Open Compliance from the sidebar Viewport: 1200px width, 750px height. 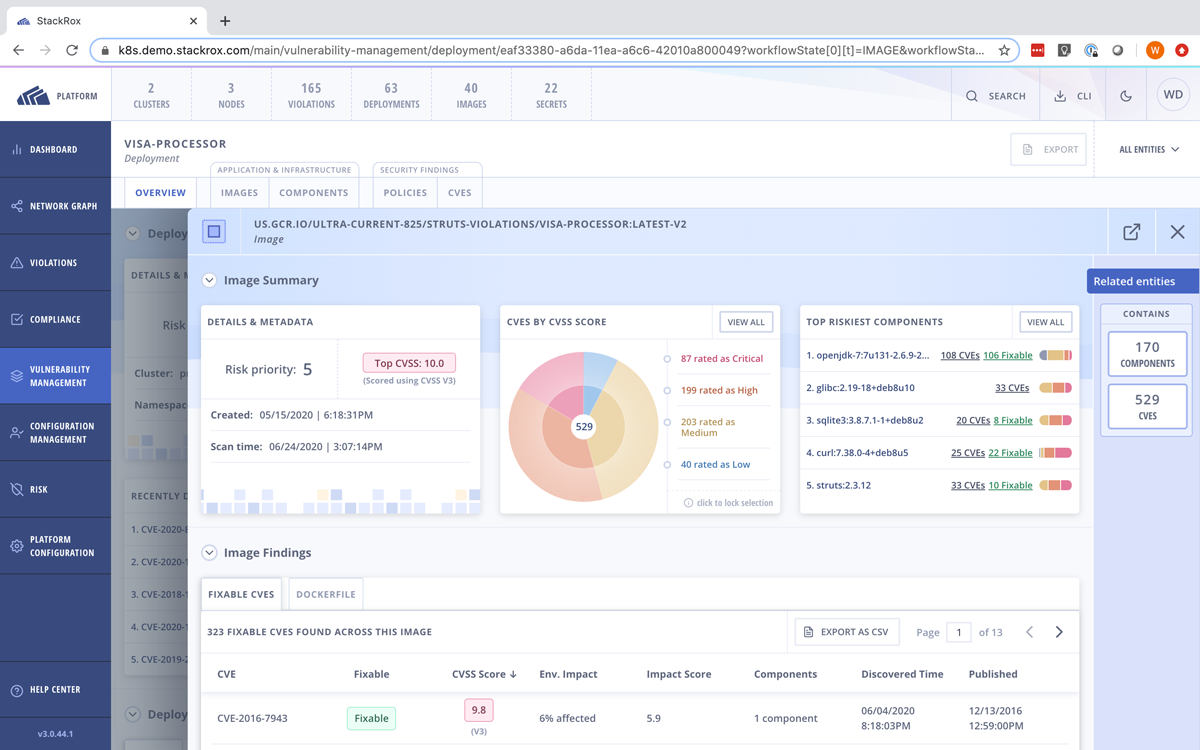[x=17, y=320]
